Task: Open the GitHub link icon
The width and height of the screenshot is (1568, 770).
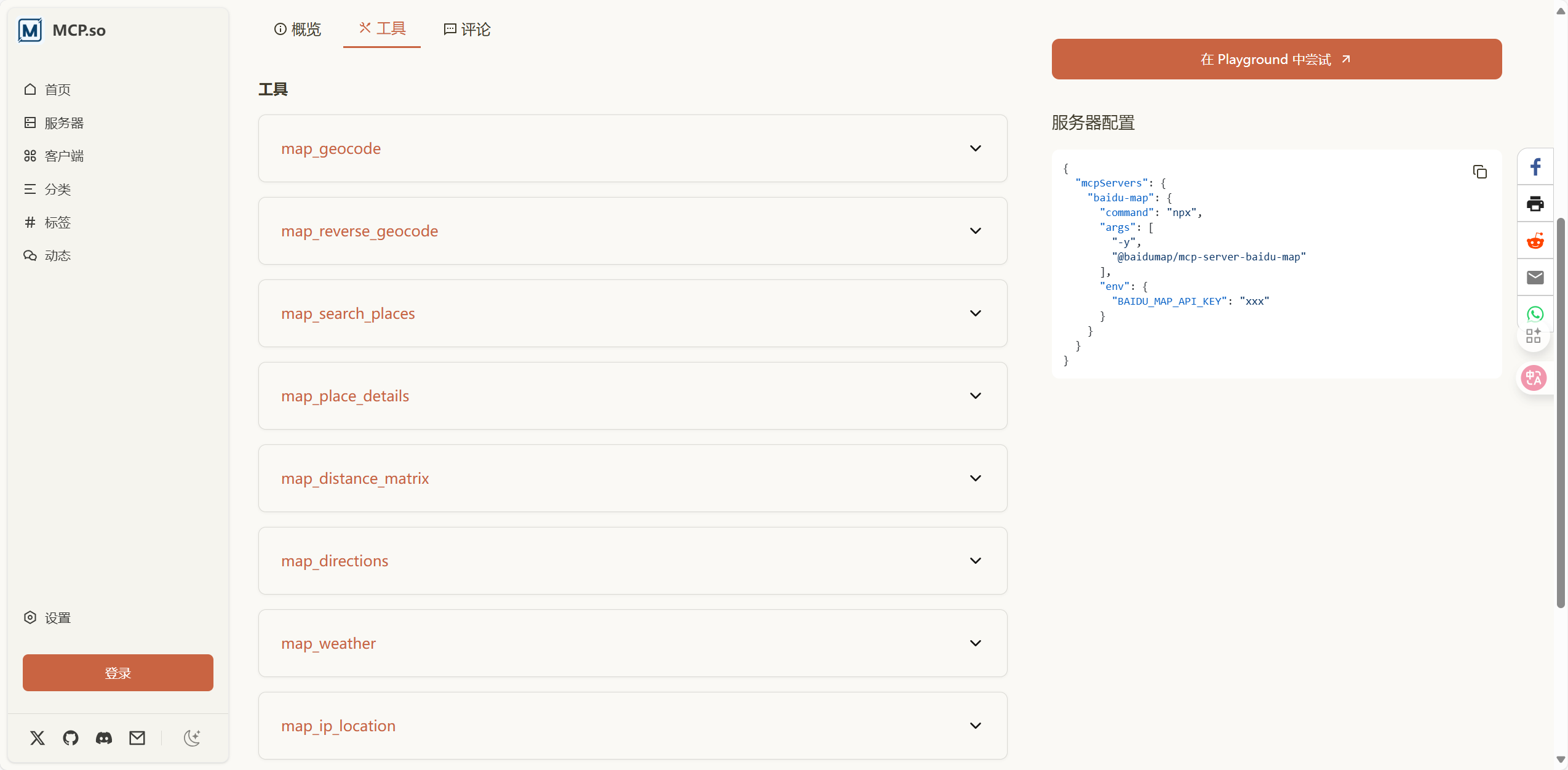Action: (71, 737)
